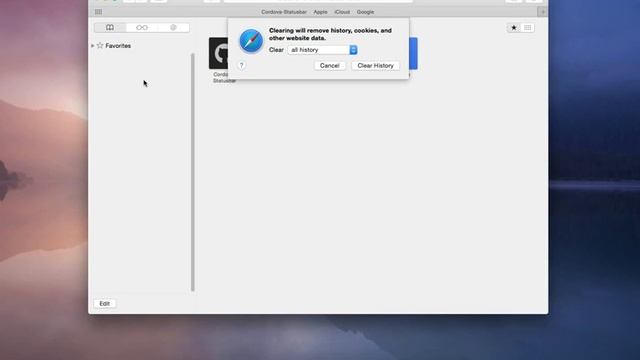Screen dimensions: 640x360
Task: Click the Top Sites grid icon in favorites bar
Action: [x=98, y=12]
